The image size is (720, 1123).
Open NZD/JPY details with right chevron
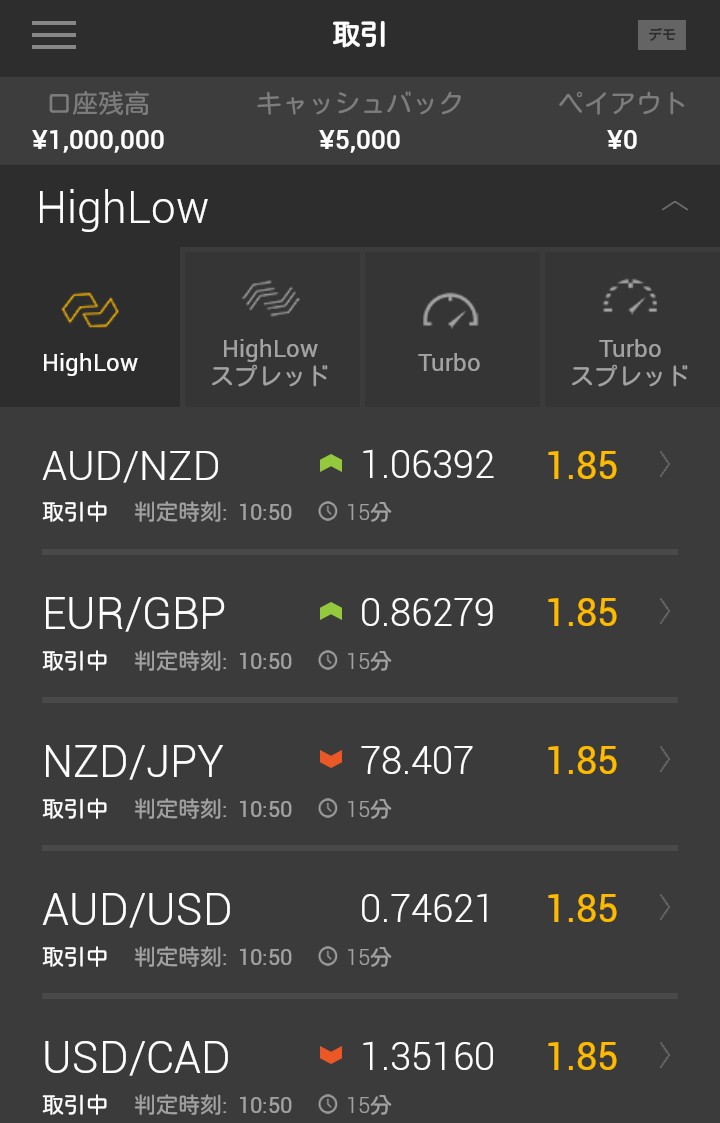click(x=665, y=760)
